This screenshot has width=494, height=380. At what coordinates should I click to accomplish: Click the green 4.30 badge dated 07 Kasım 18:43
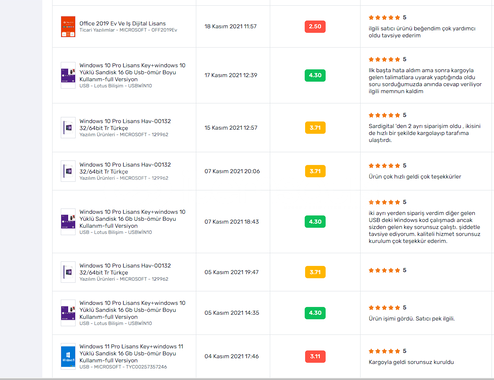click(315, 222)
